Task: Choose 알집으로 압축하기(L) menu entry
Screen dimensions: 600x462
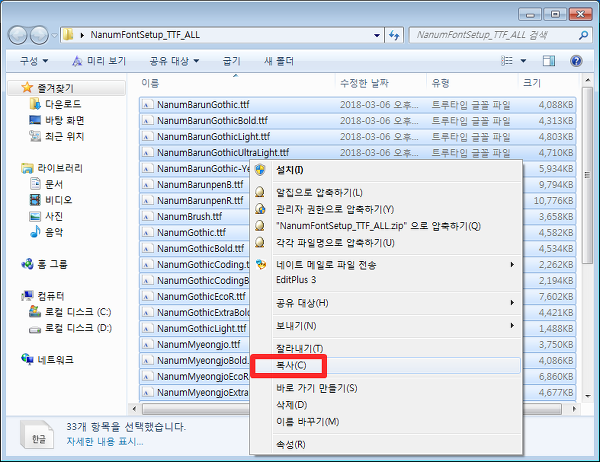Action: coord(386,193)
